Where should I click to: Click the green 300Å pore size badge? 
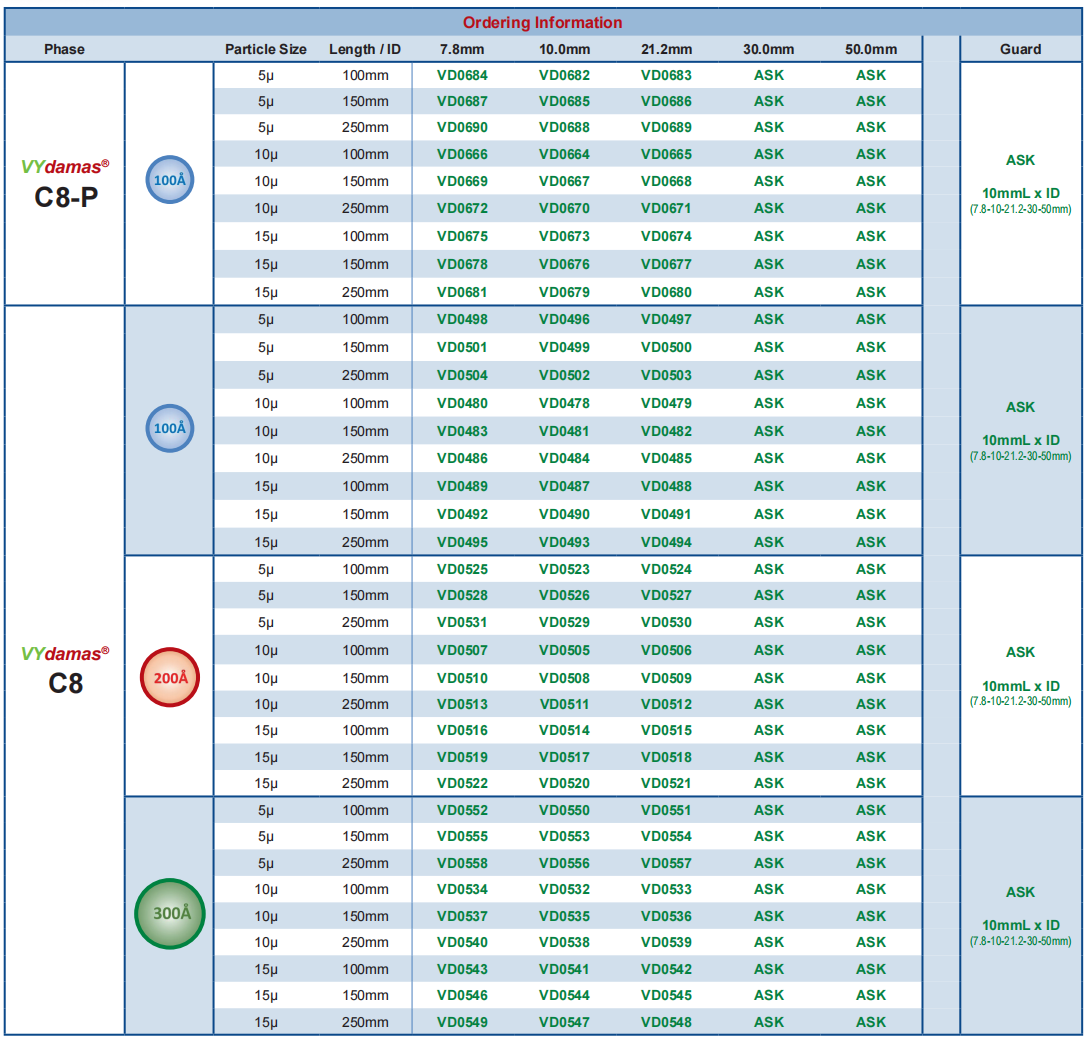tap(170, 914)
